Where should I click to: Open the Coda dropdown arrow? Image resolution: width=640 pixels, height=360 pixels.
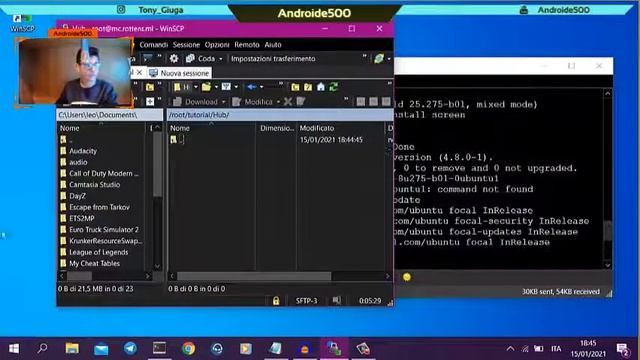click(x=221, y=59)
